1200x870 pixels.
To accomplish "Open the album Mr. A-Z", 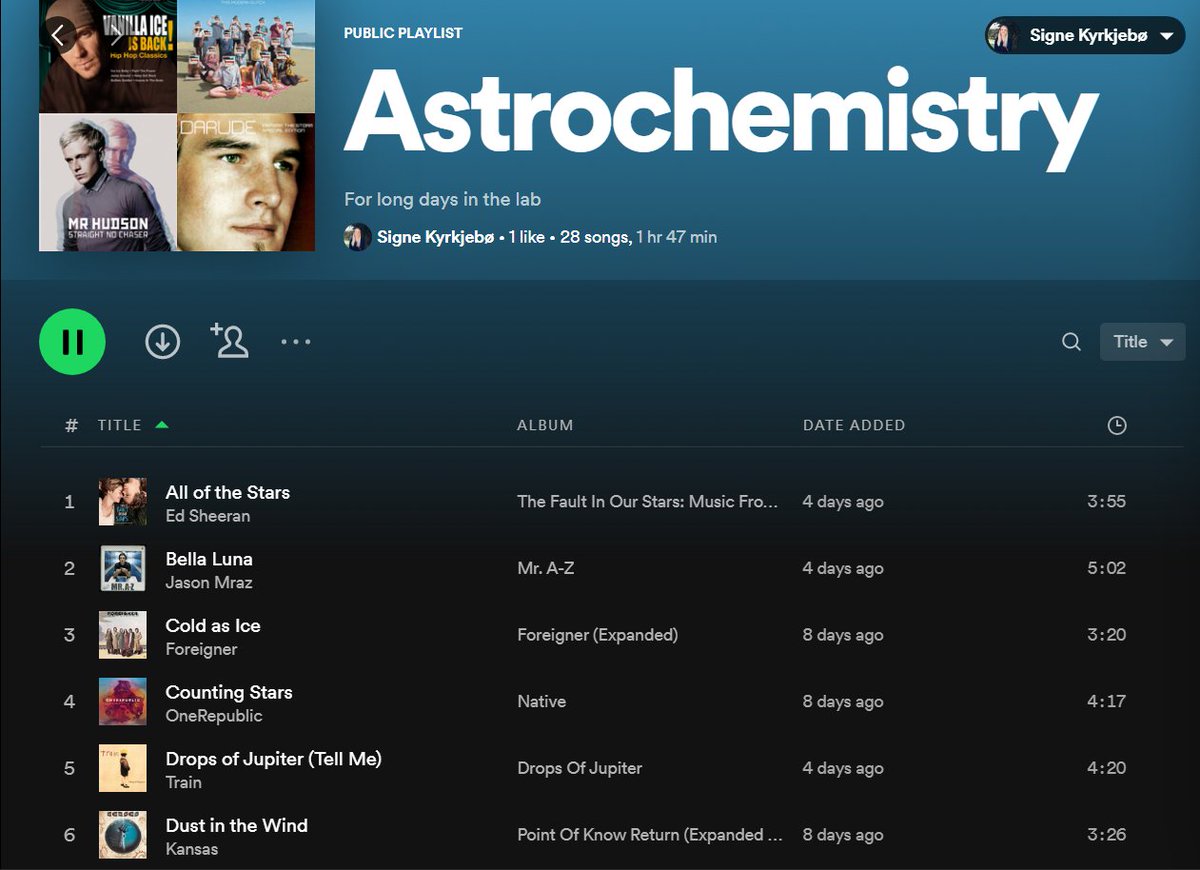I will coord(546,568).
